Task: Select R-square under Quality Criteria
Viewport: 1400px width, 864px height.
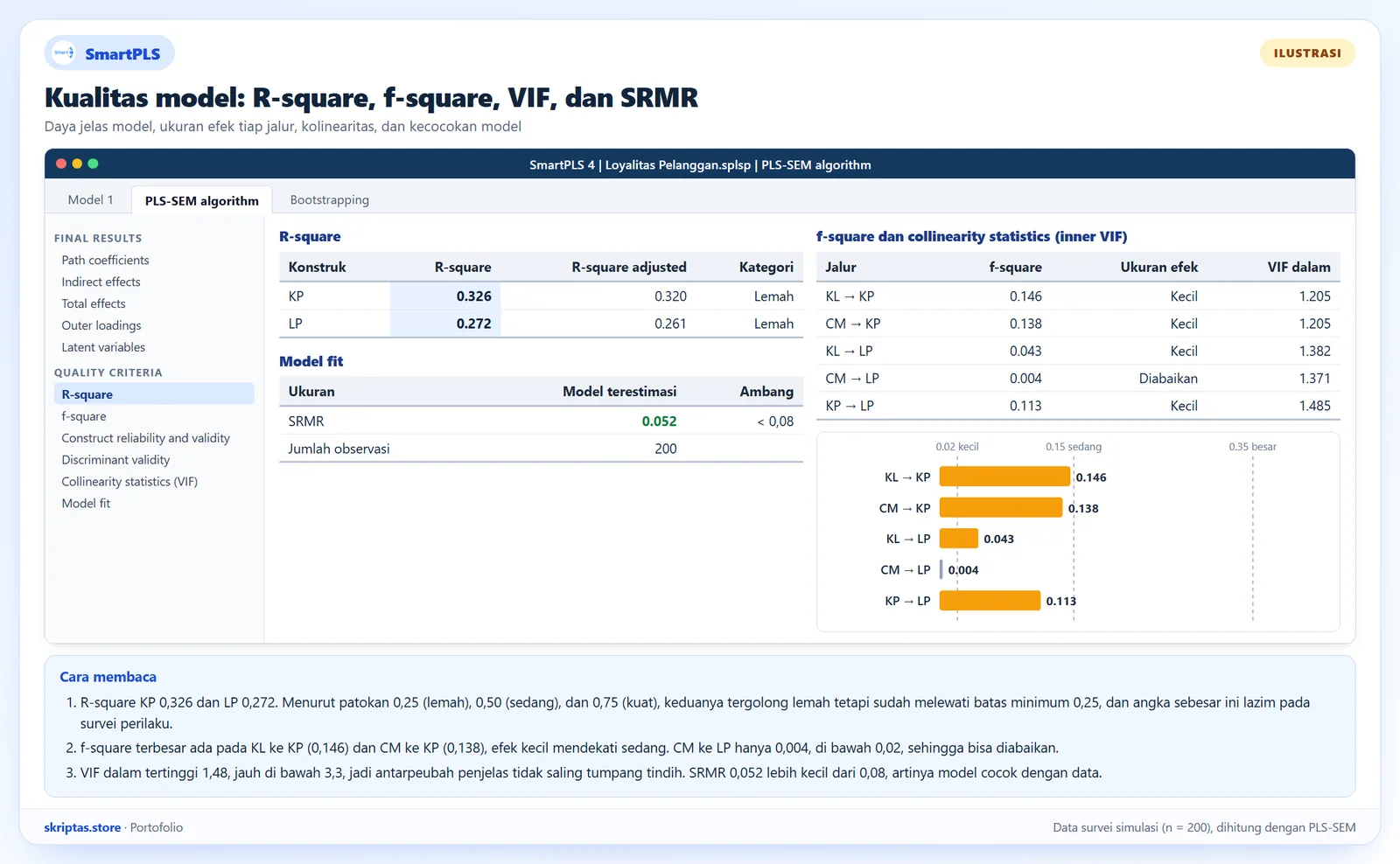Action: point(154,394)
